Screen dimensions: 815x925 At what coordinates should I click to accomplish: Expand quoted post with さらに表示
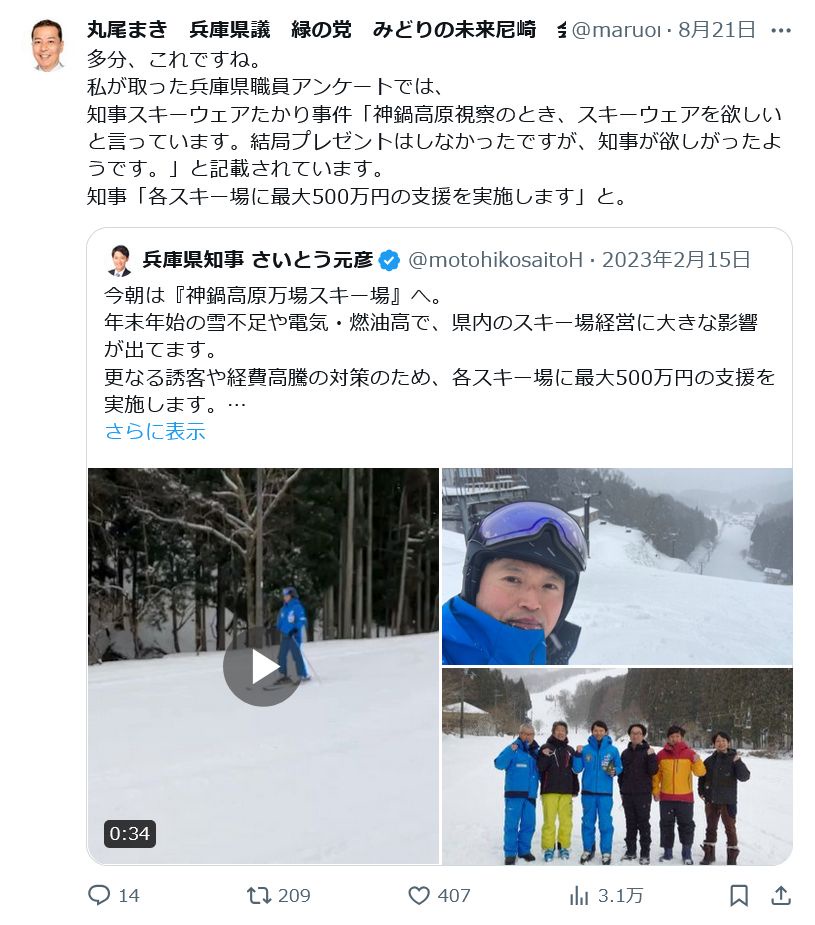(155, 431)
